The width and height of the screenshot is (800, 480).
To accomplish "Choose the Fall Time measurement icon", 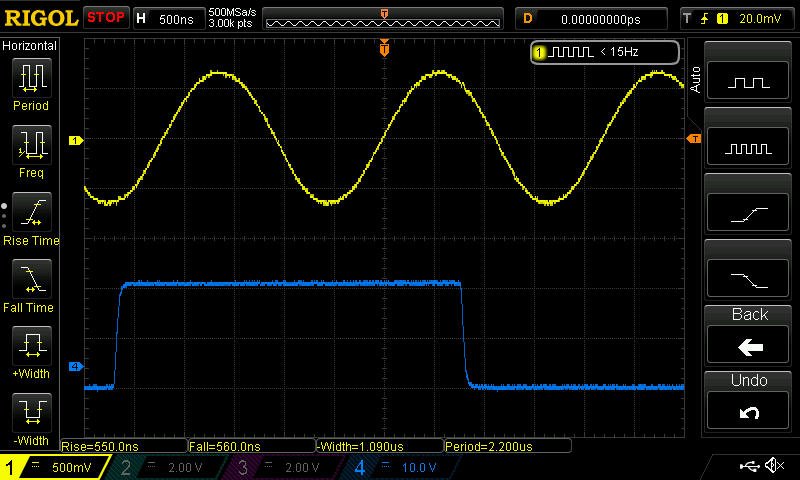I will (x=32, y=279).
